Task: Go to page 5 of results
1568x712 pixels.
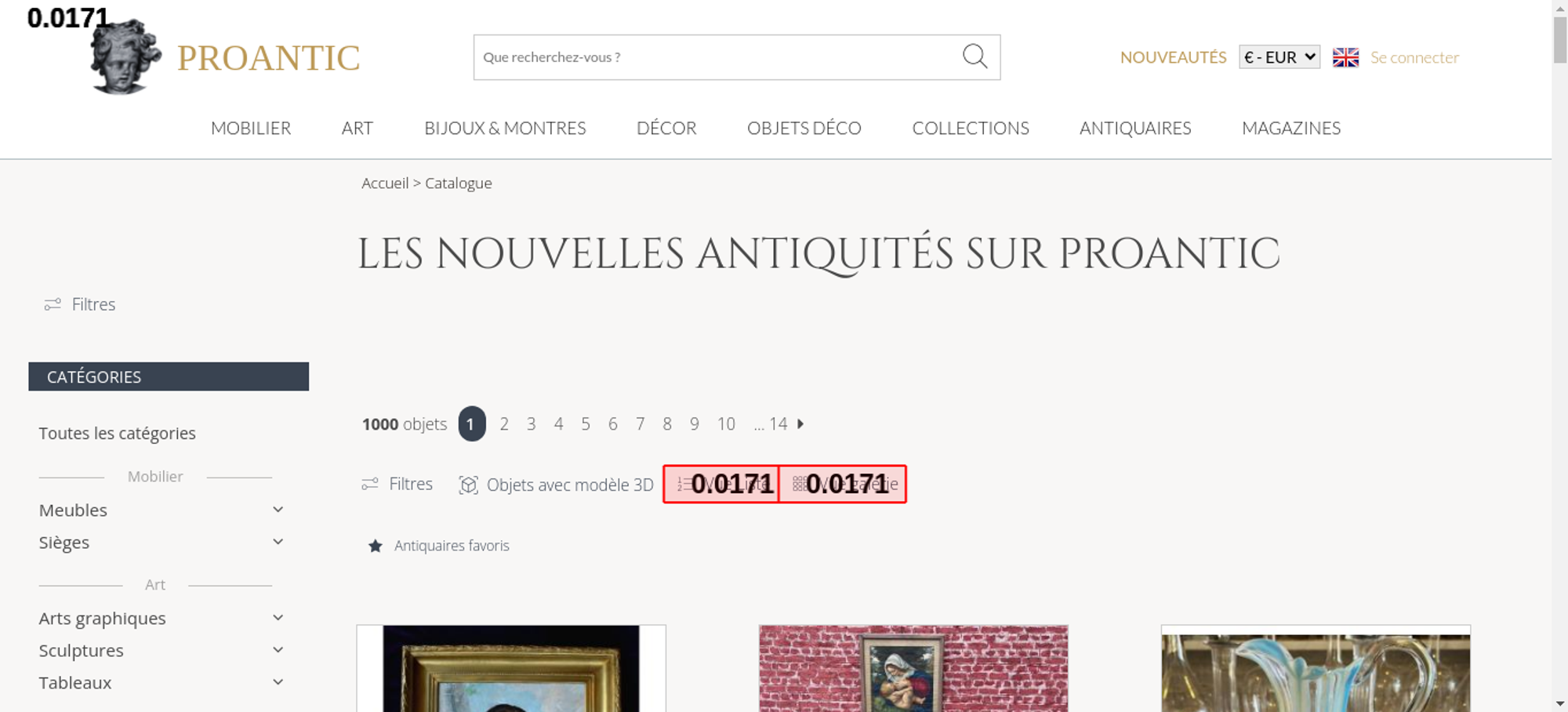Action: coord(586,424)
